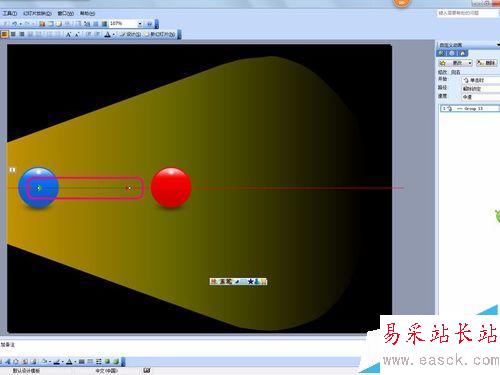Expand the zoom percentage dropdown arrow
Image resolution: width=500 pixels, height=375 pixels.
(140, 24)
